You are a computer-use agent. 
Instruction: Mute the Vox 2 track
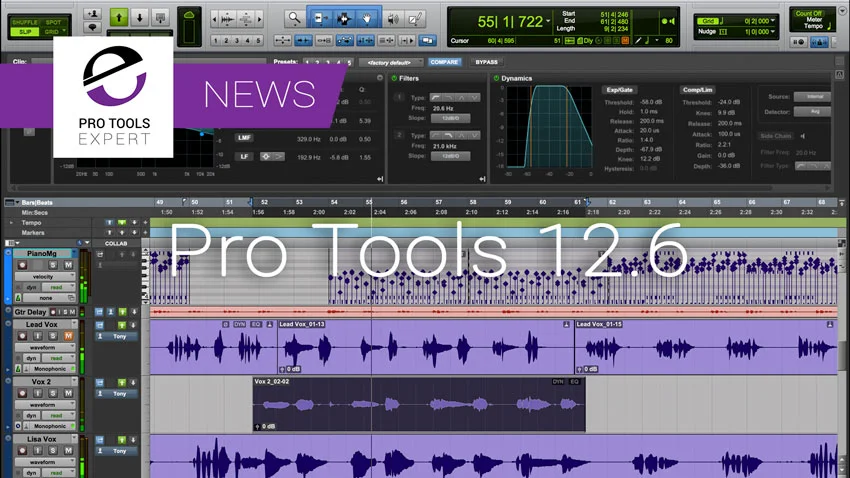click(68, 393)
